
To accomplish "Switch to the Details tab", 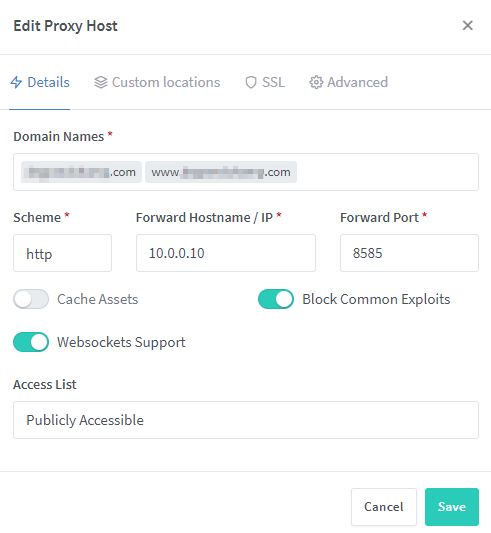I will [40, 82].
